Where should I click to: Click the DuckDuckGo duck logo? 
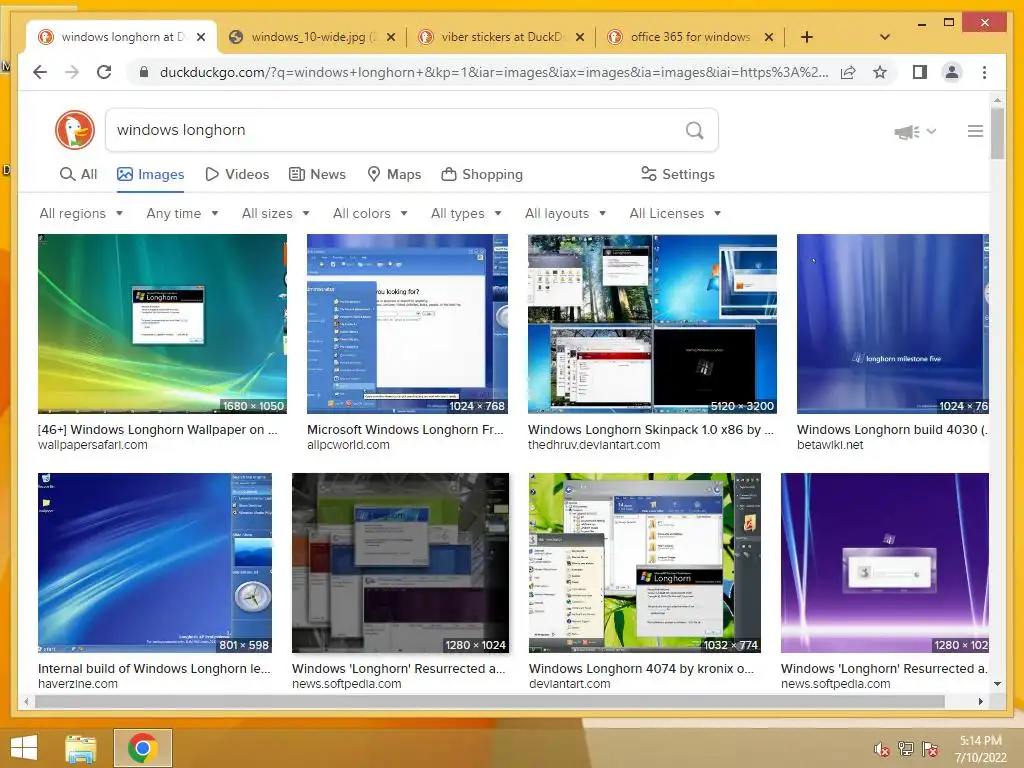(x=74, y=129)
